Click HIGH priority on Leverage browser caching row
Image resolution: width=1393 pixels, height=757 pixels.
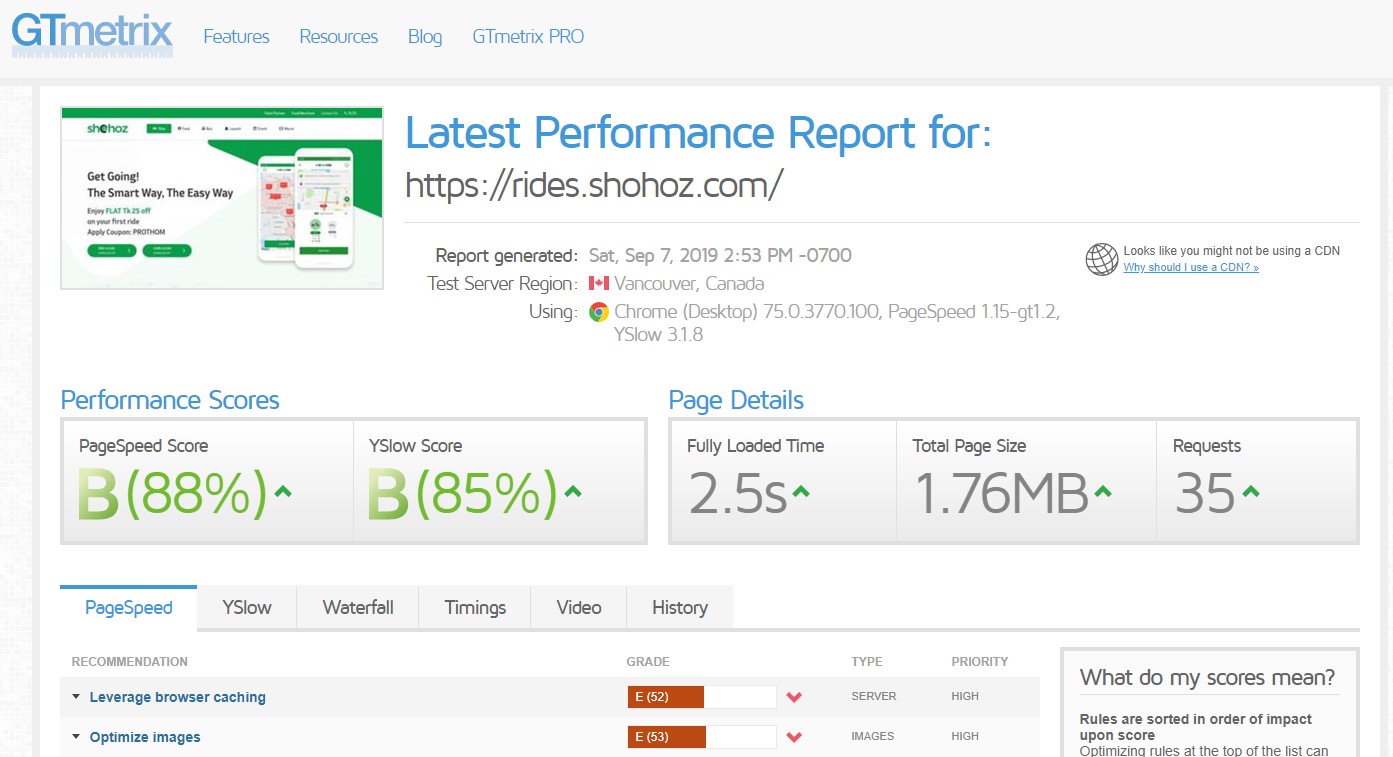(965, 696)
